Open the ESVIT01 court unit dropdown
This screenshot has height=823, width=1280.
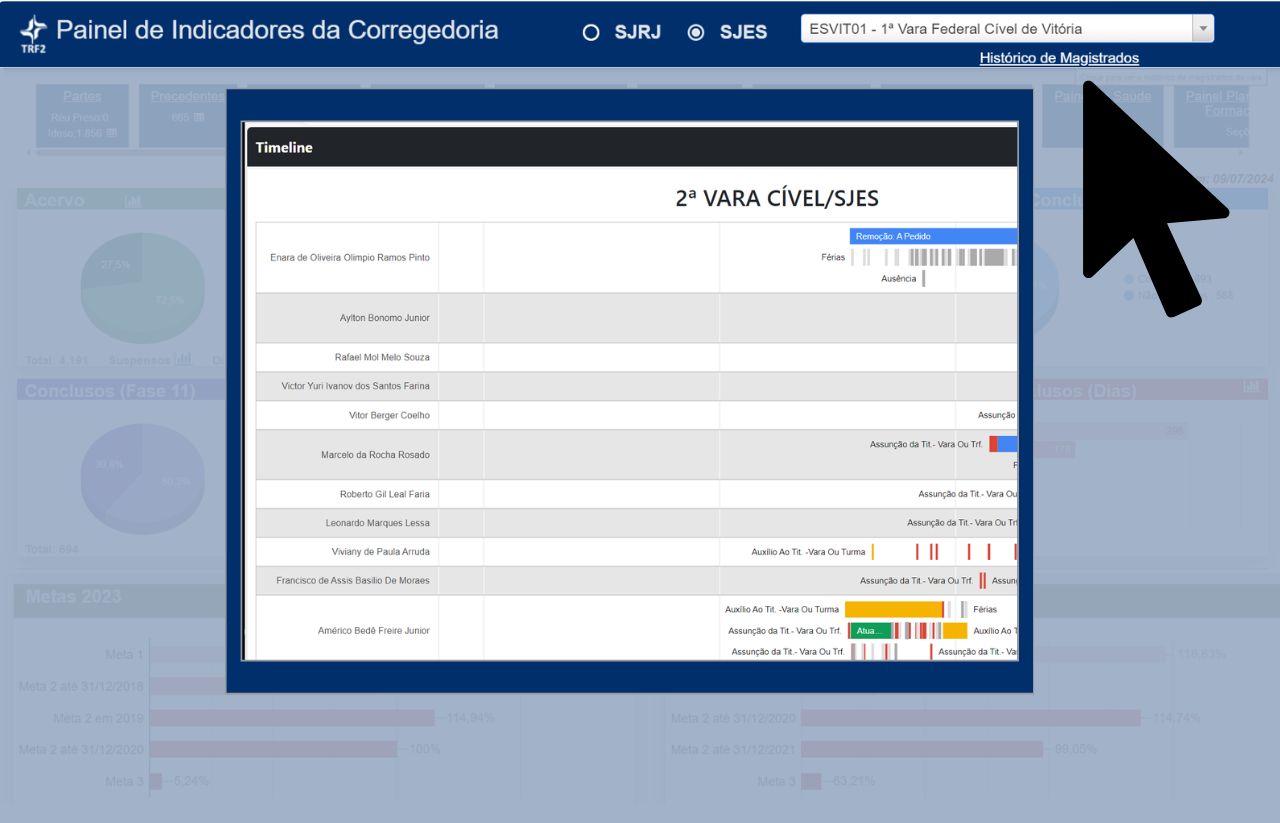(996, 29)
